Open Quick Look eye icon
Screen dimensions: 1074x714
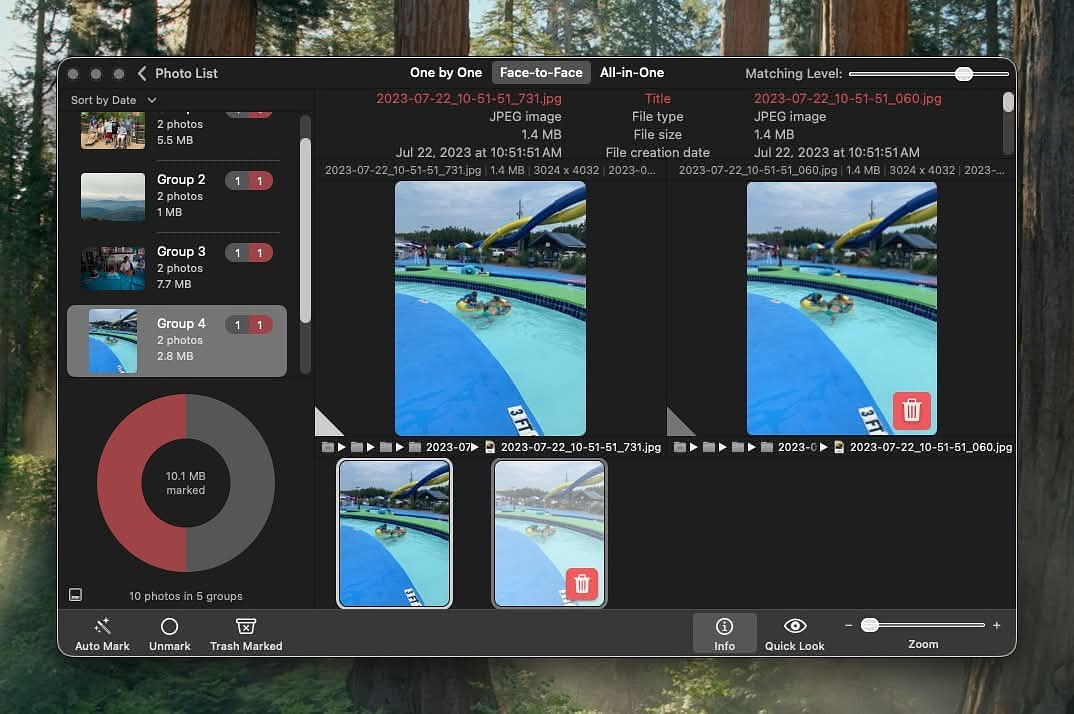point(795,626)
